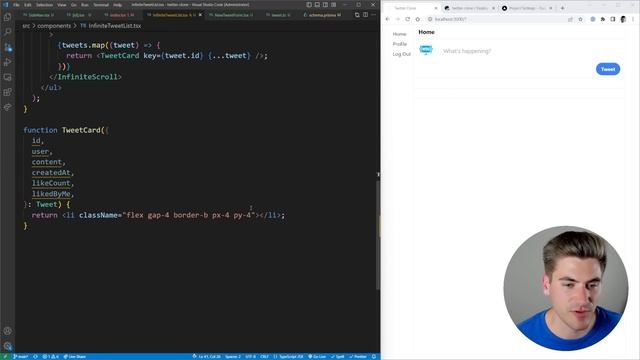Screen dimensions: 640x360
Task: Open the Chrome side panel icon
Action: 613,19
